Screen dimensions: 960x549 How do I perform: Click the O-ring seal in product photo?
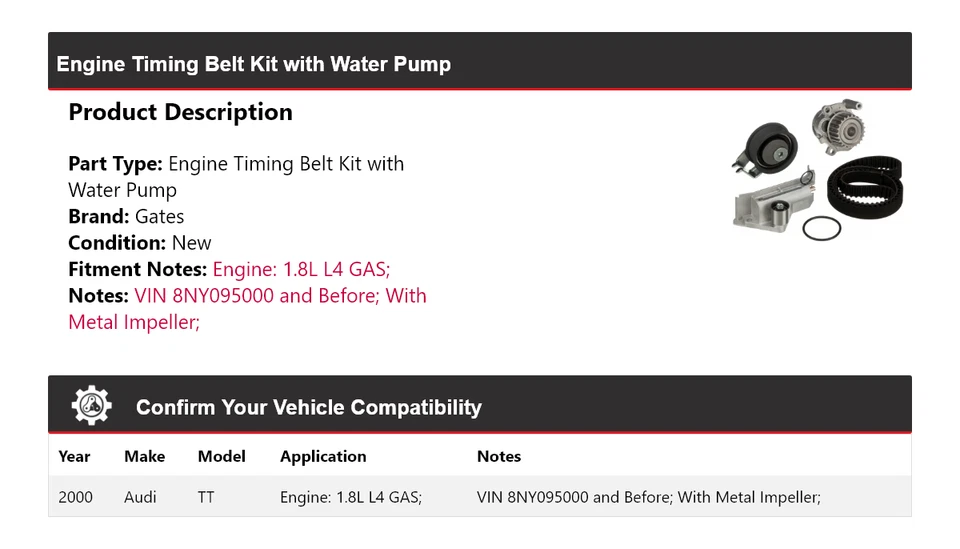(821, 228)
